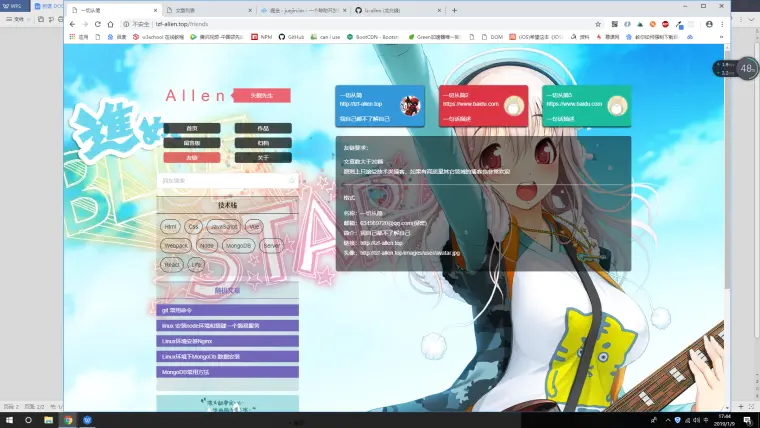Viewport: 760px width, 428px height.
Task: Open a new browser tab
Action: point(454,10)
